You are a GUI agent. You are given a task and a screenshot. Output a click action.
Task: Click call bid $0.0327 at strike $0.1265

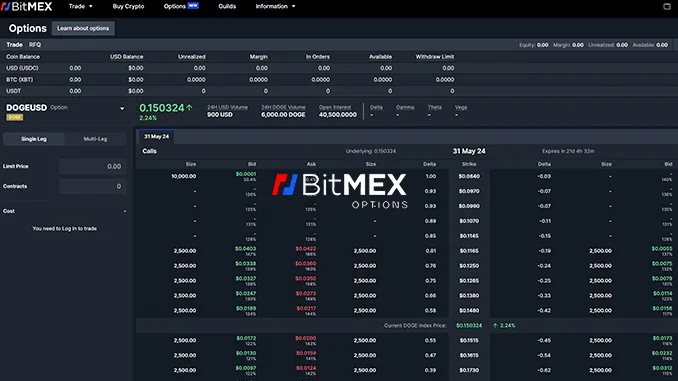point(246,279)
